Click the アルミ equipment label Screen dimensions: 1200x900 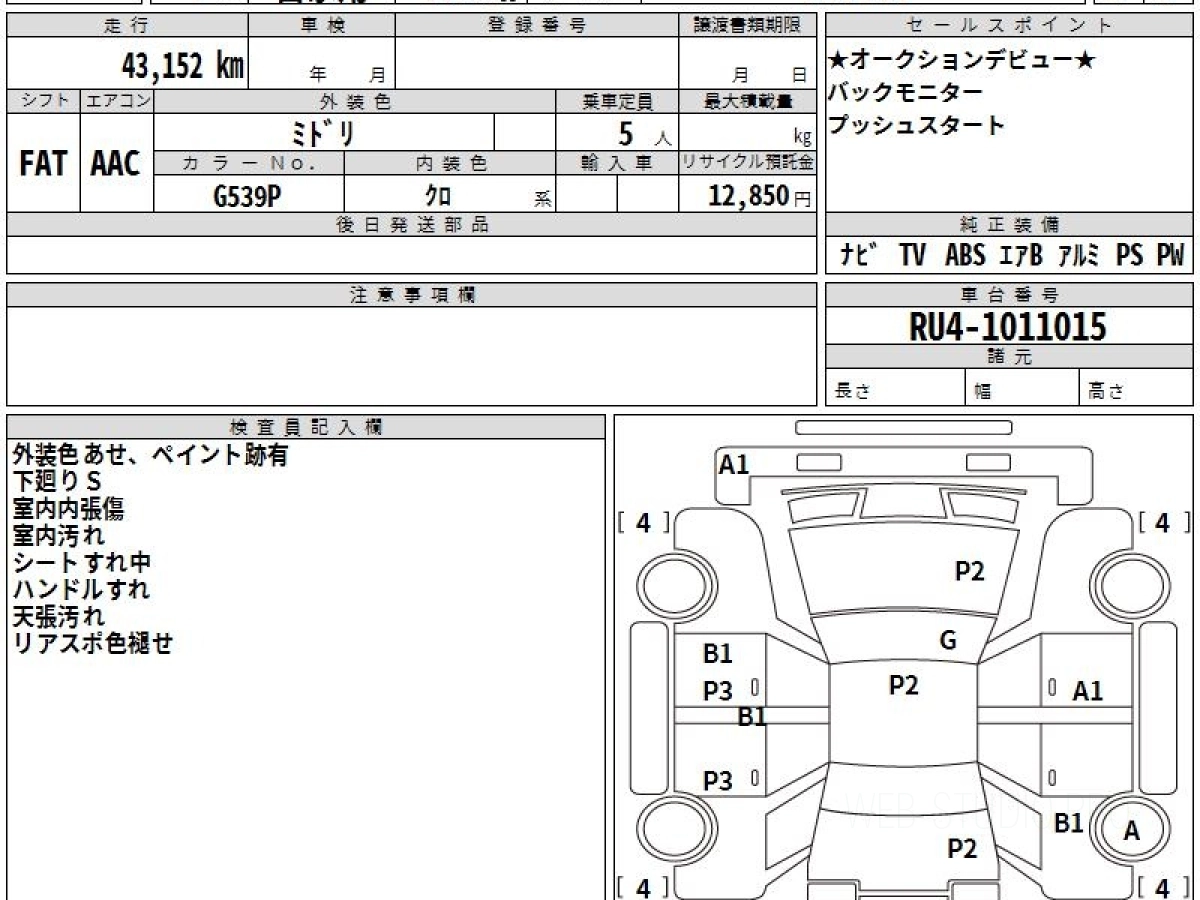coord(1080,256)
